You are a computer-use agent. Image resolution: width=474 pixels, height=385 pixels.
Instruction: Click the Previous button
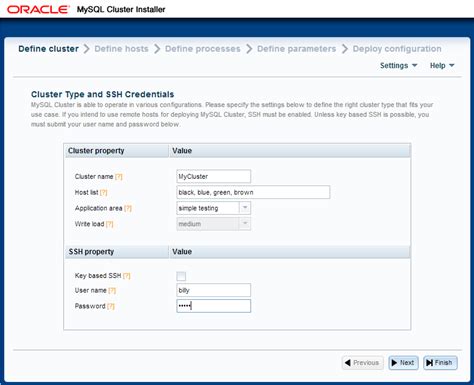click(363, 363)
